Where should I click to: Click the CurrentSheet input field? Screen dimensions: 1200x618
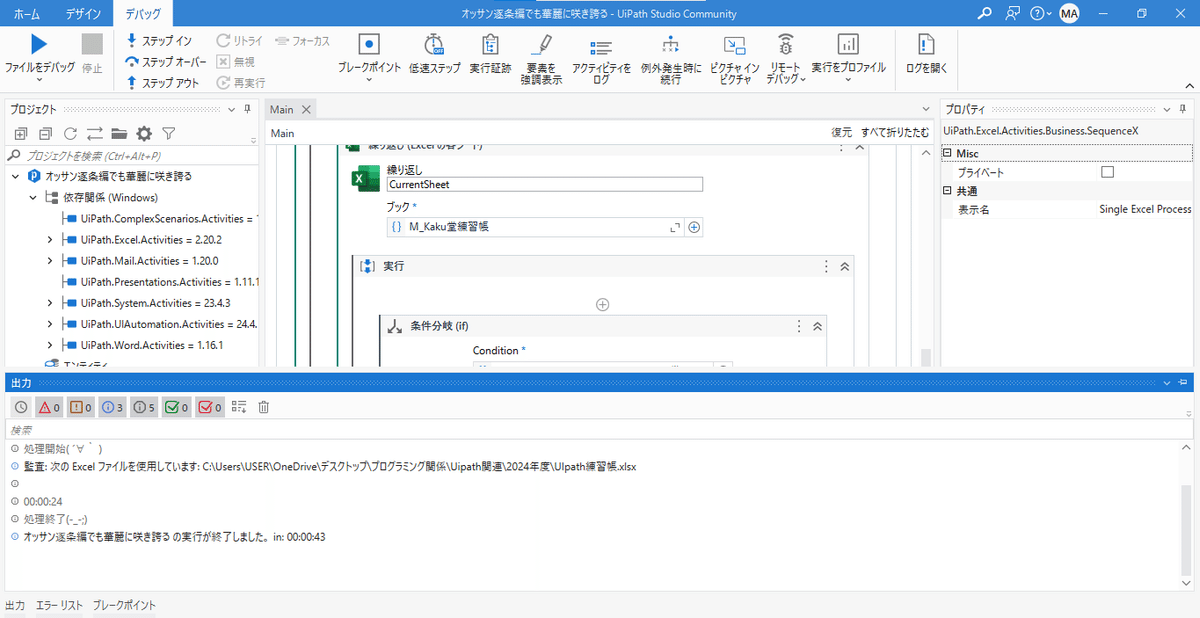[x=545, y=184]
